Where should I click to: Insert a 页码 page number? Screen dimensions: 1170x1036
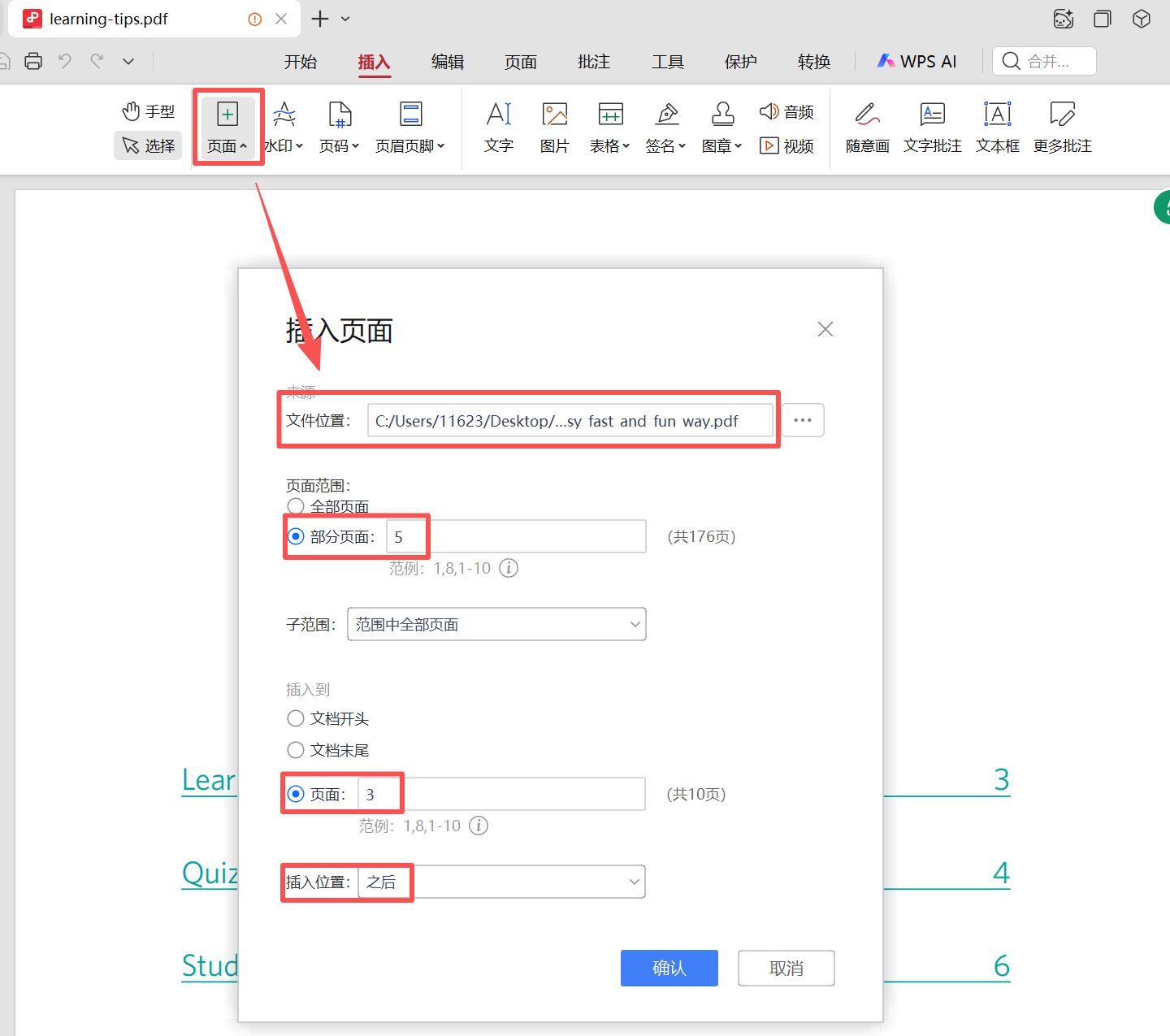[x=339, y=128]
